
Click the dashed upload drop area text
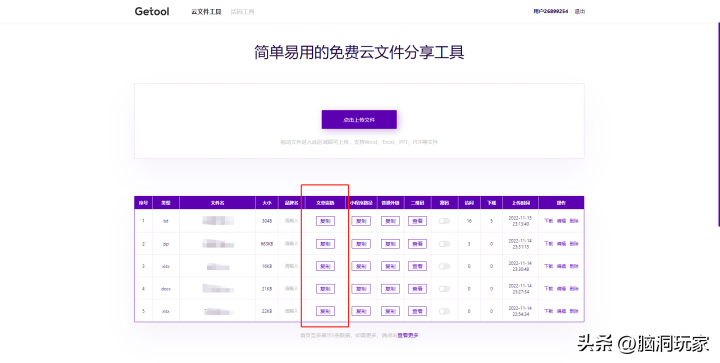[359, 142]
